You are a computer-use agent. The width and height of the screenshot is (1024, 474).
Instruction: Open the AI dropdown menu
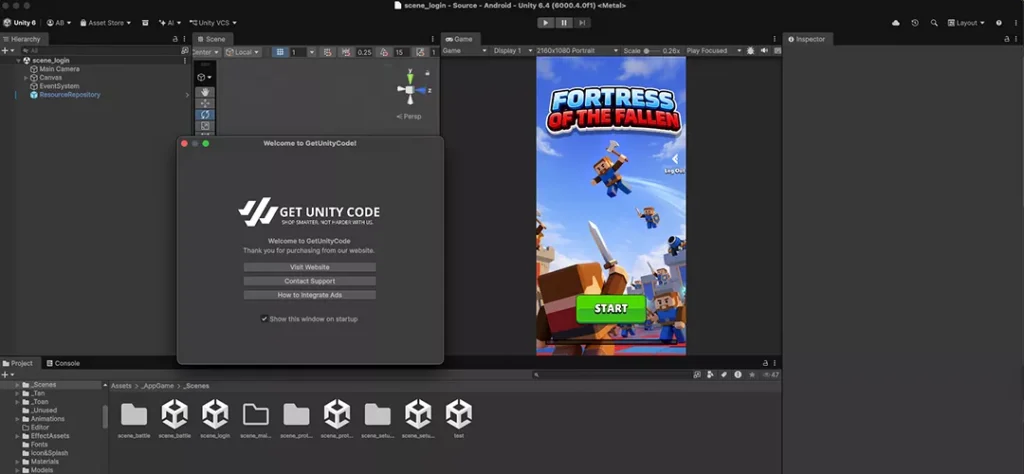(169, 23)
